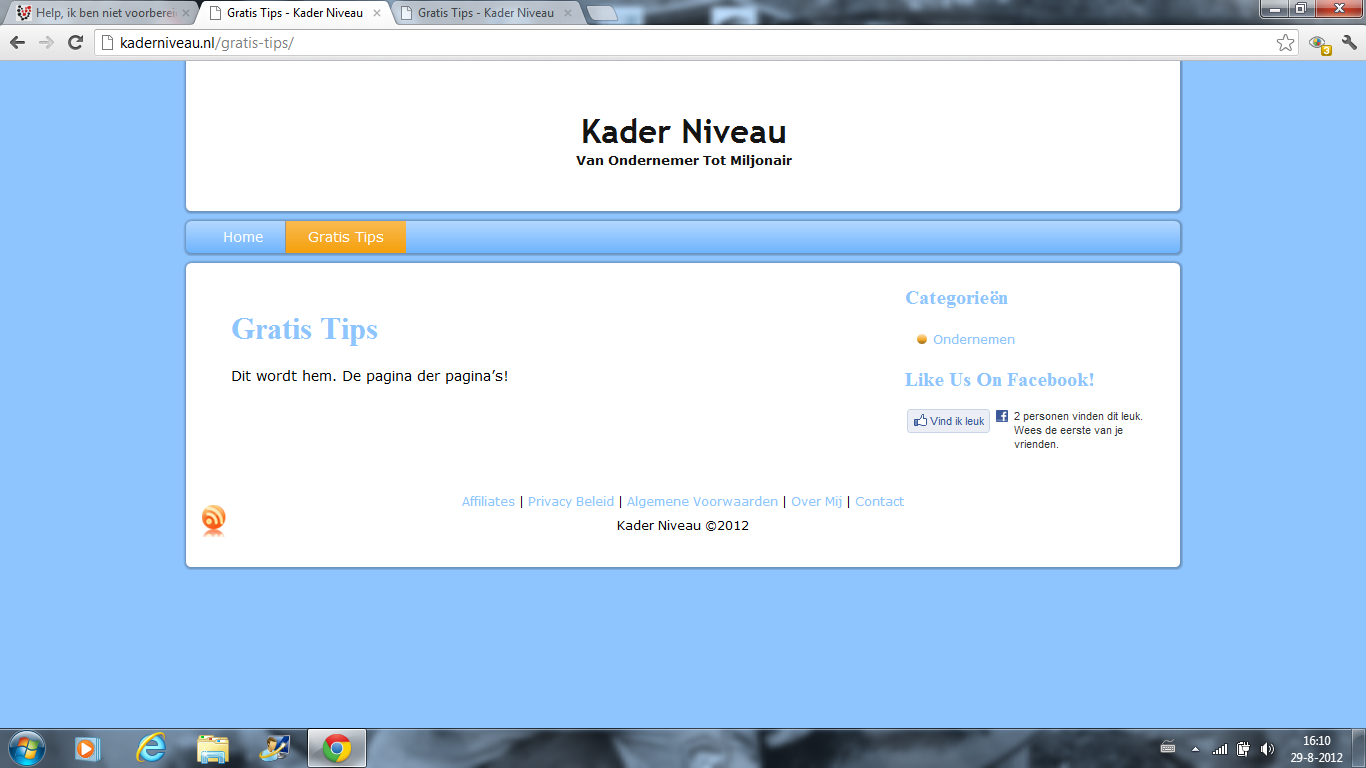Click the address bar URL field
The width and height of the screenshot is (1366, 768).
tap(680, 43)
